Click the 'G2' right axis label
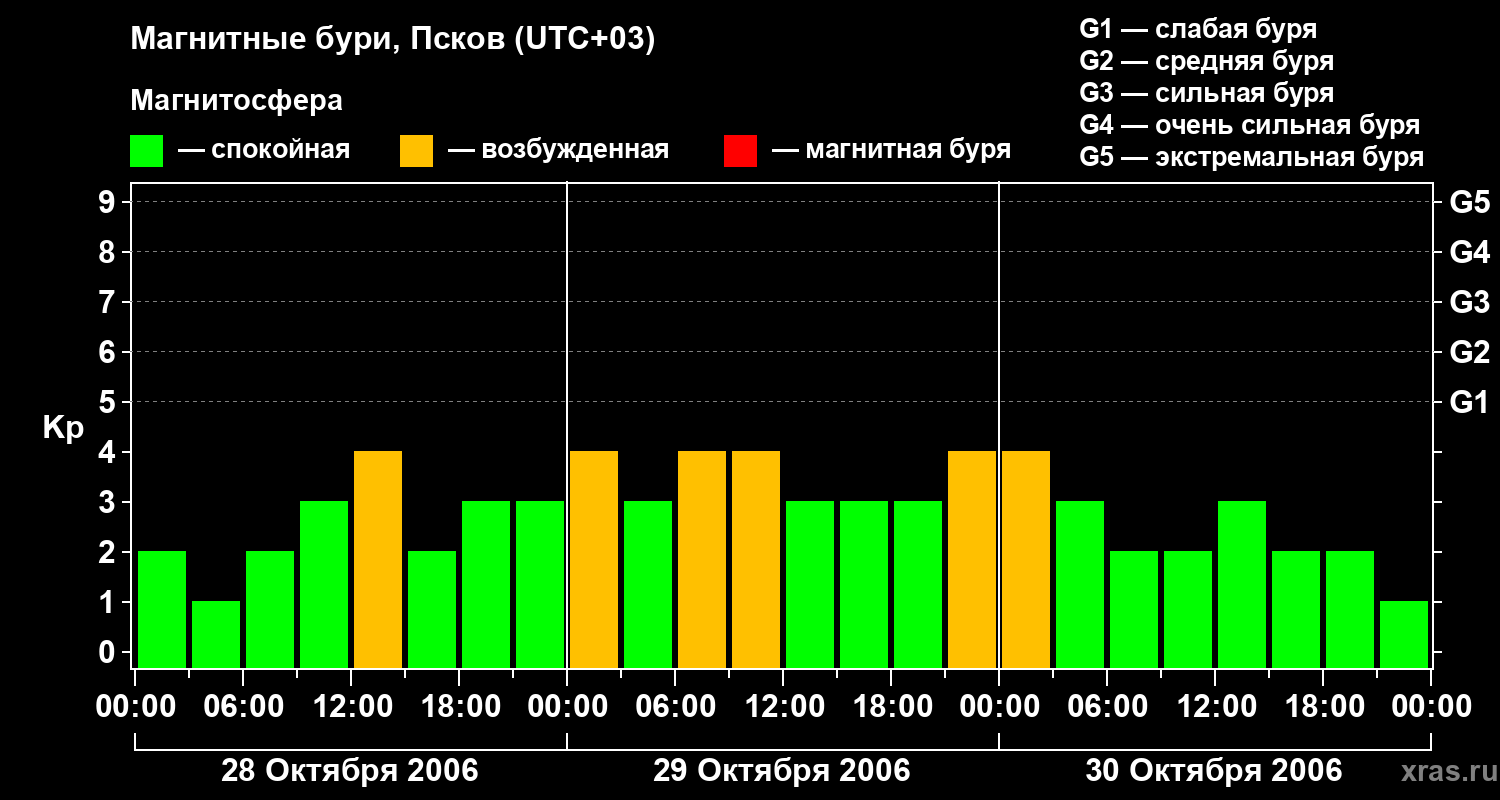 [x=1469, y=352]
